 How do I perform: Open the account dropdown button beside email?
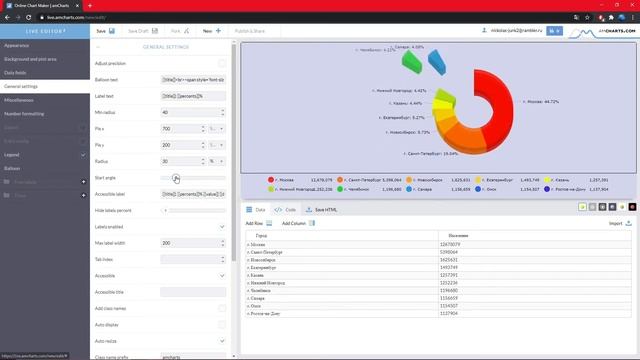(x=554, y=31)
